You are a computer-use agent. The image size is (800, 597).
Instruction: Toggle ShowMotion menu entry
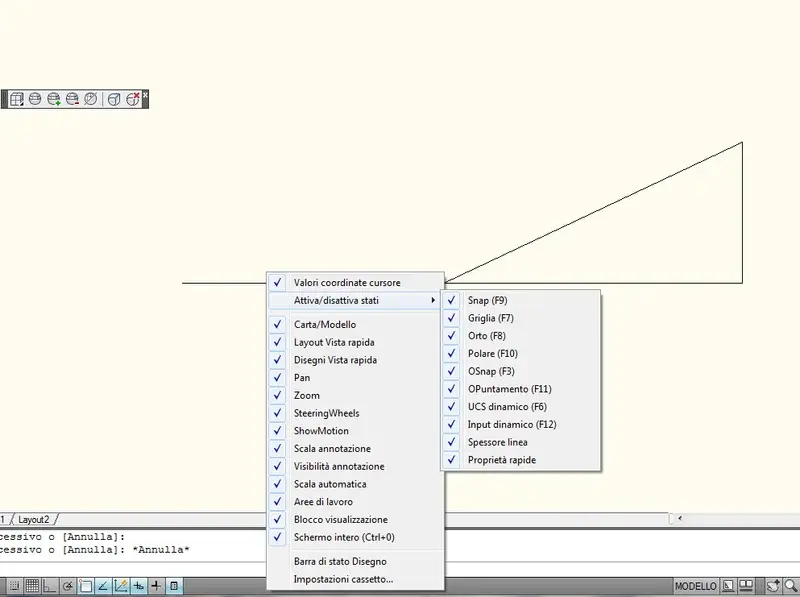click(356, 431)
